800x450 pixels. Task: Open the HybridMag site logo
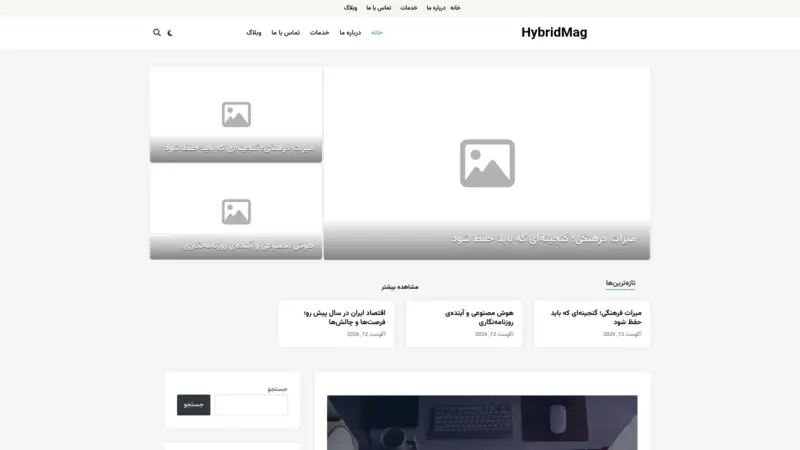pos(554,32)
